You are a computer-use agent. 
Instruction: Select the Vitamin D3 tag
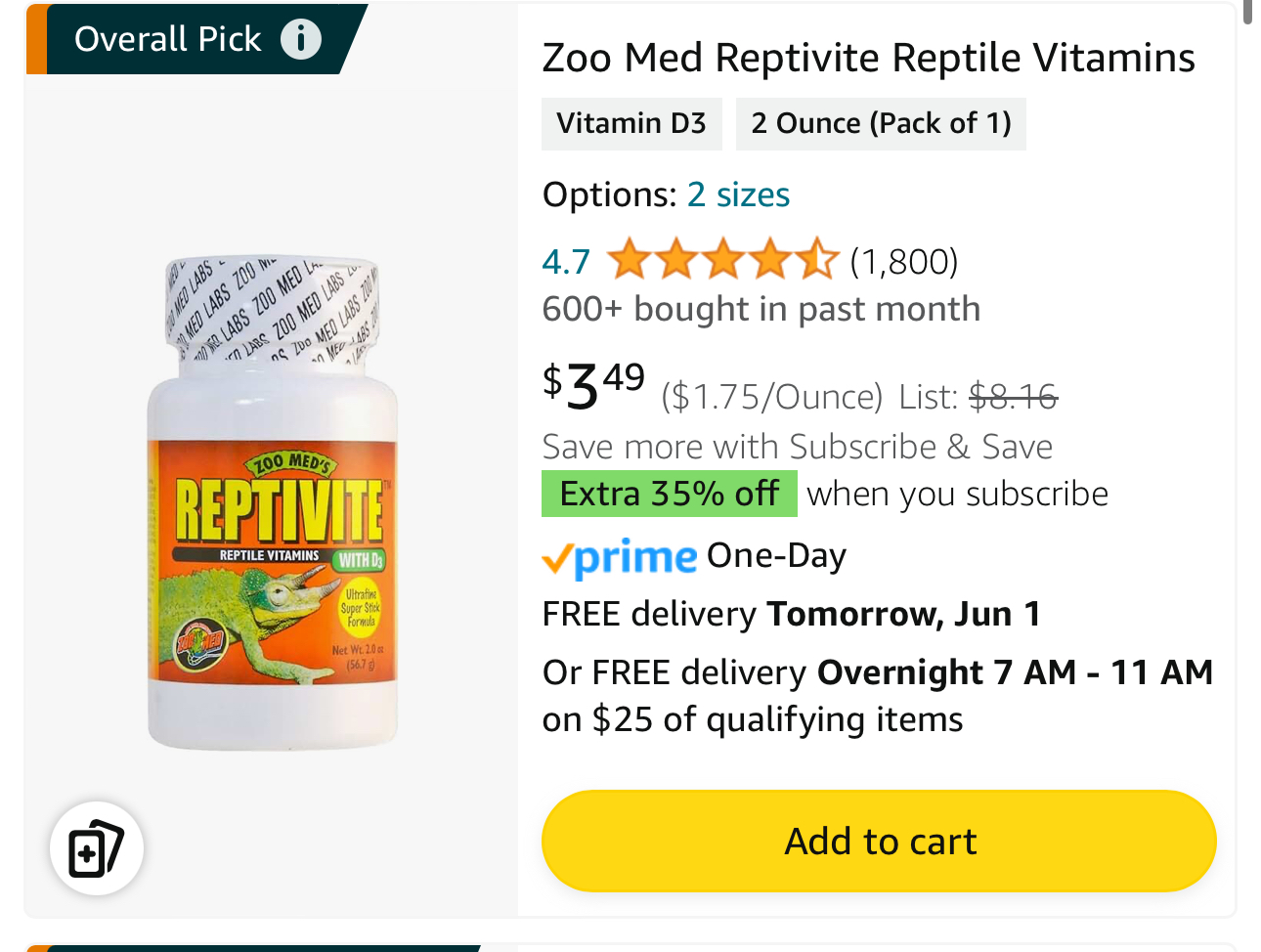[x=631, y=124]
